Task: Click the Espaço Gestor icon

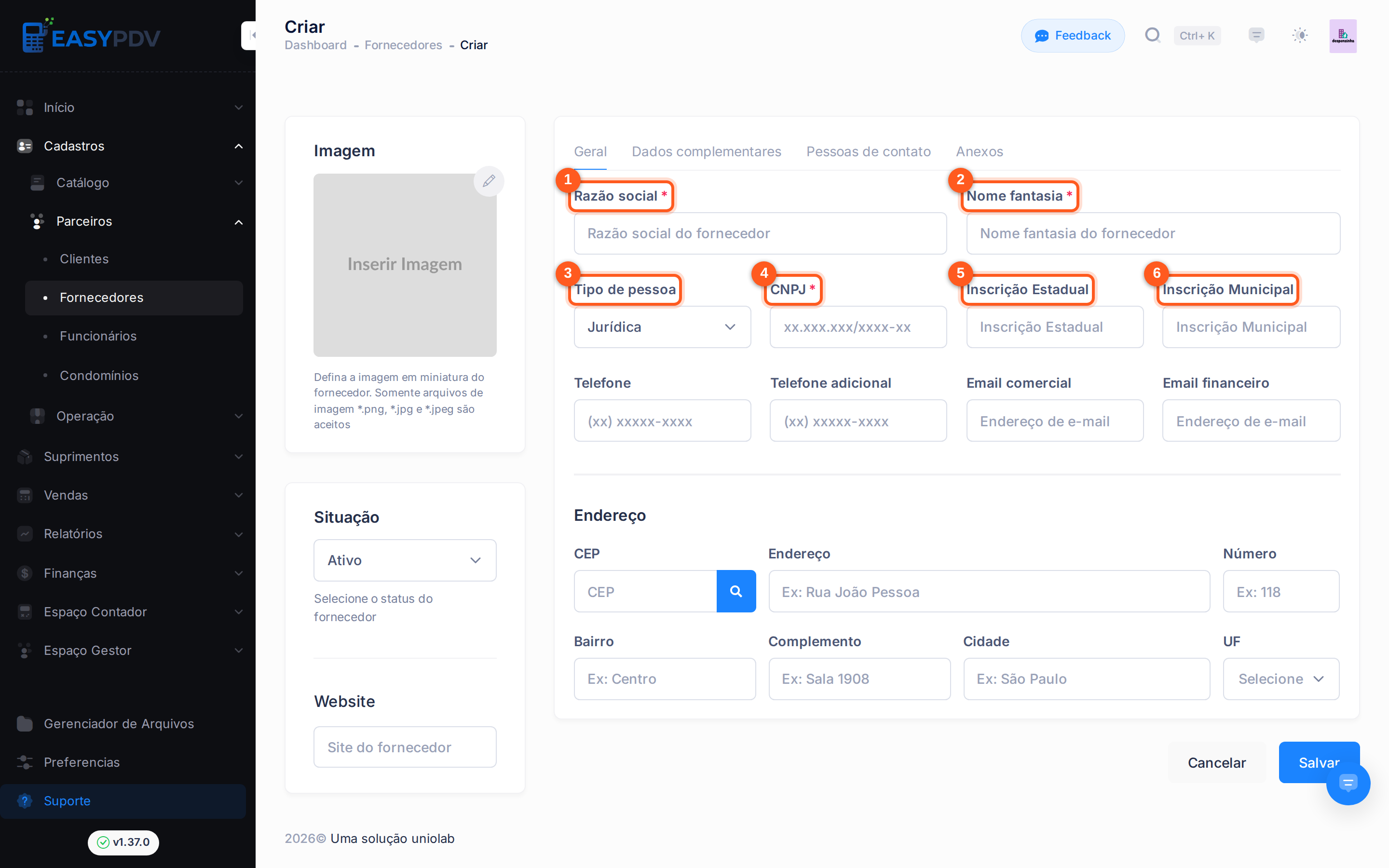Action: tap(25, 651)
